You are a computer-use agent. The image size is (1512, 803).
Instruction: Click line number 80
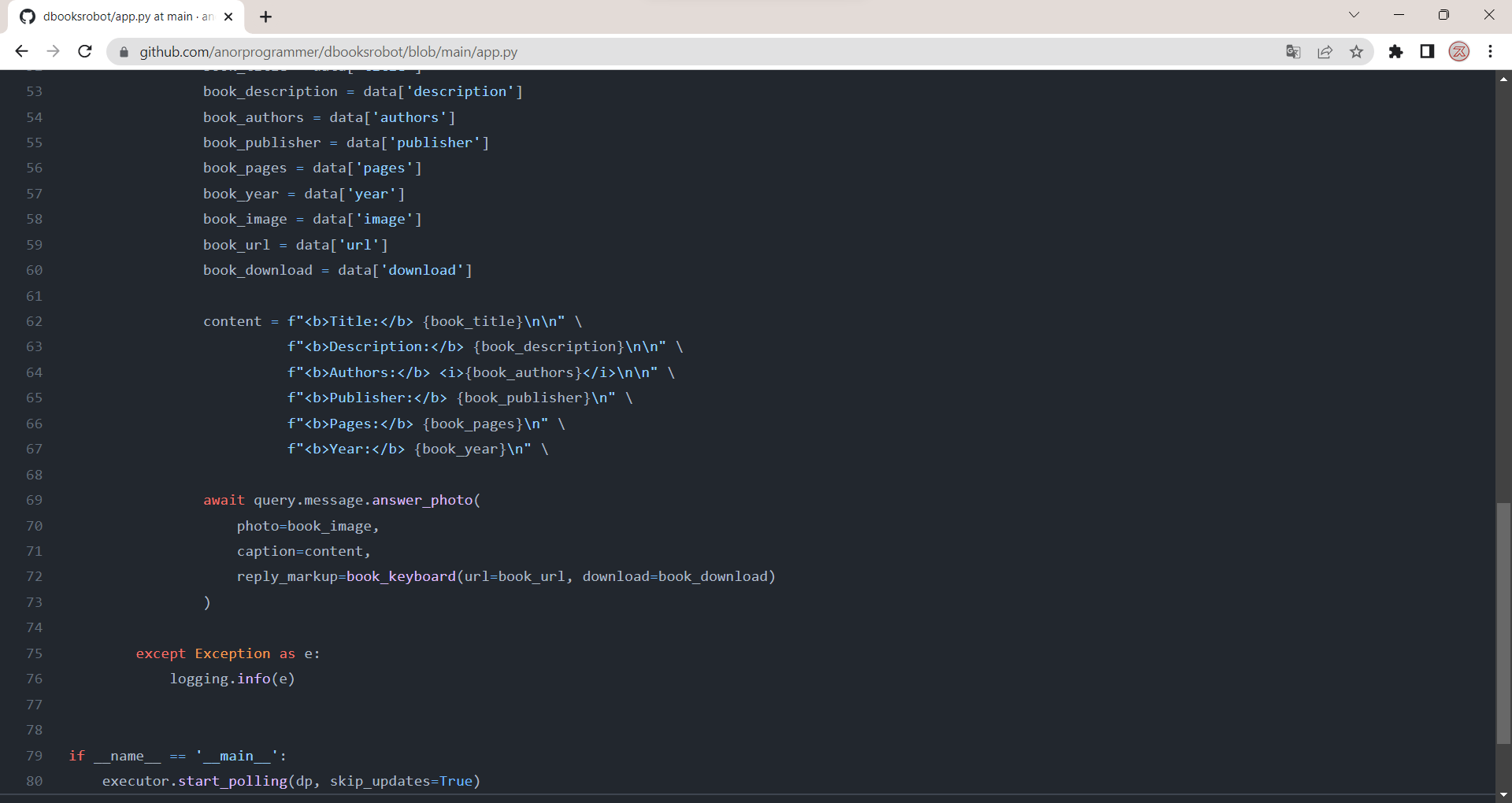34,781
